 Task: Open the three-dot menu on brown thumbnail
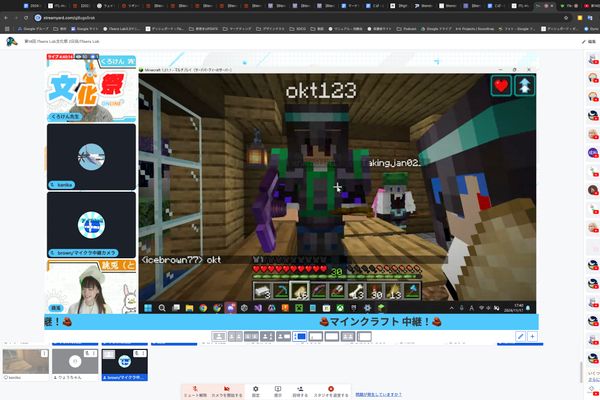[x=143, y=353]
